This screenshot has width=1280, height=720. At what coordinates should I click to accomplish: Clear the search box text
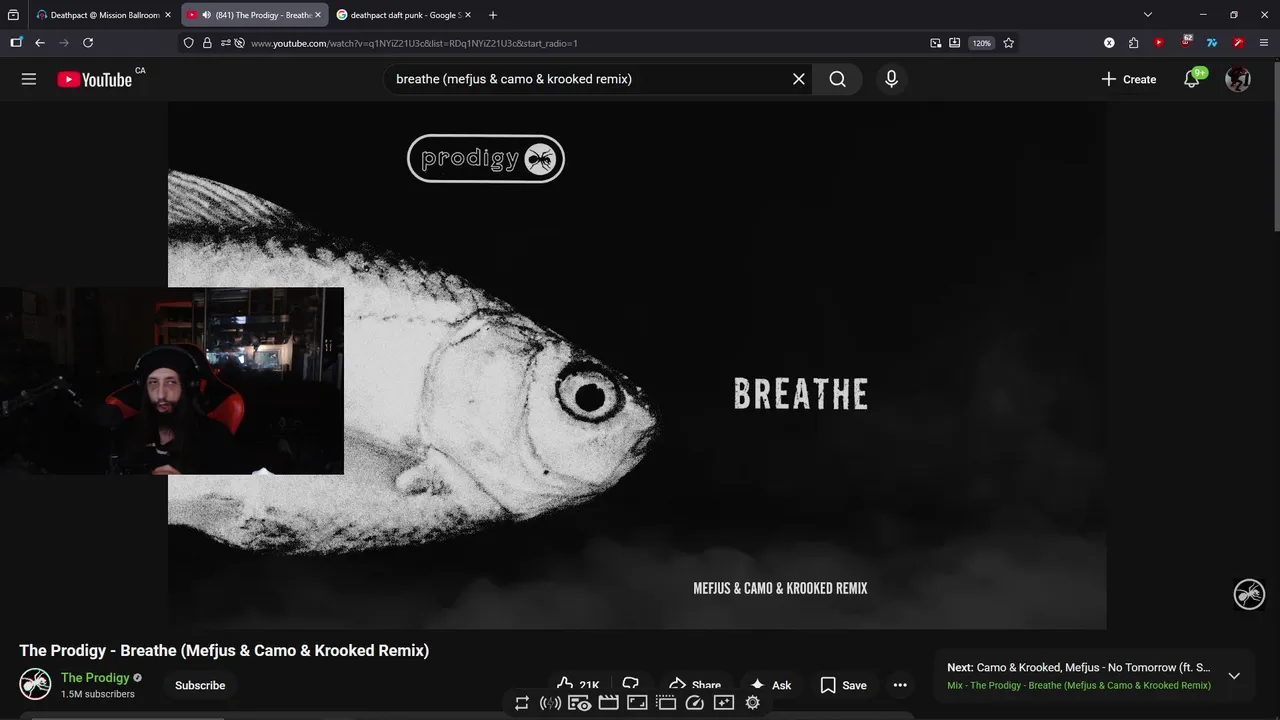point(798,79)
